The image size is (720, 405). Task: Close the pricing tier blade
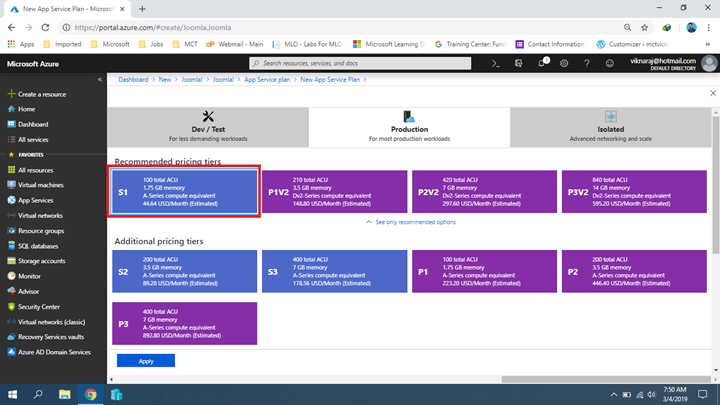click(x=713, y=93)
